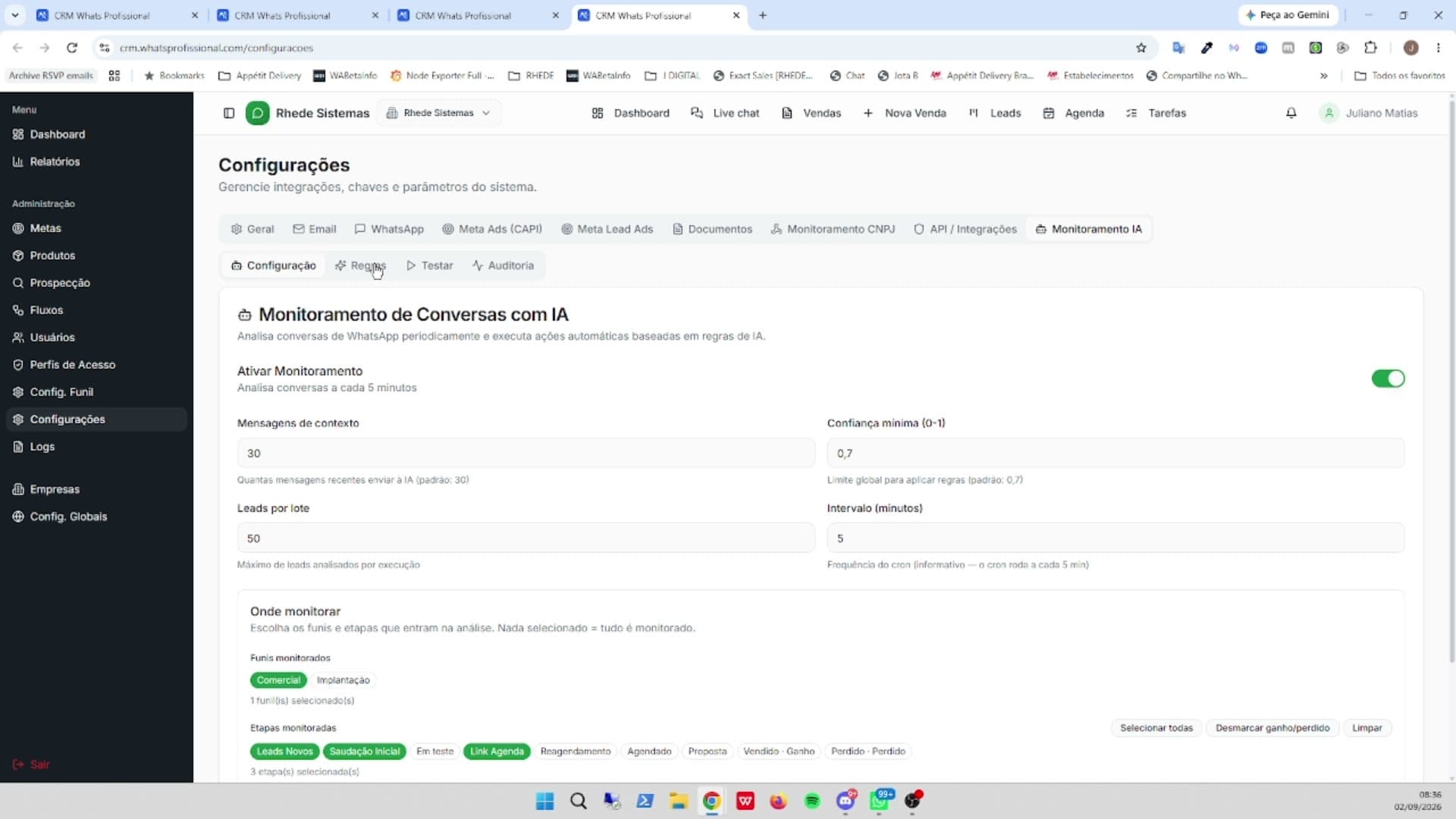Open File Explorer from the taskbar
The height and width of the screenshot is (819, 1456).
pos(678,801)
